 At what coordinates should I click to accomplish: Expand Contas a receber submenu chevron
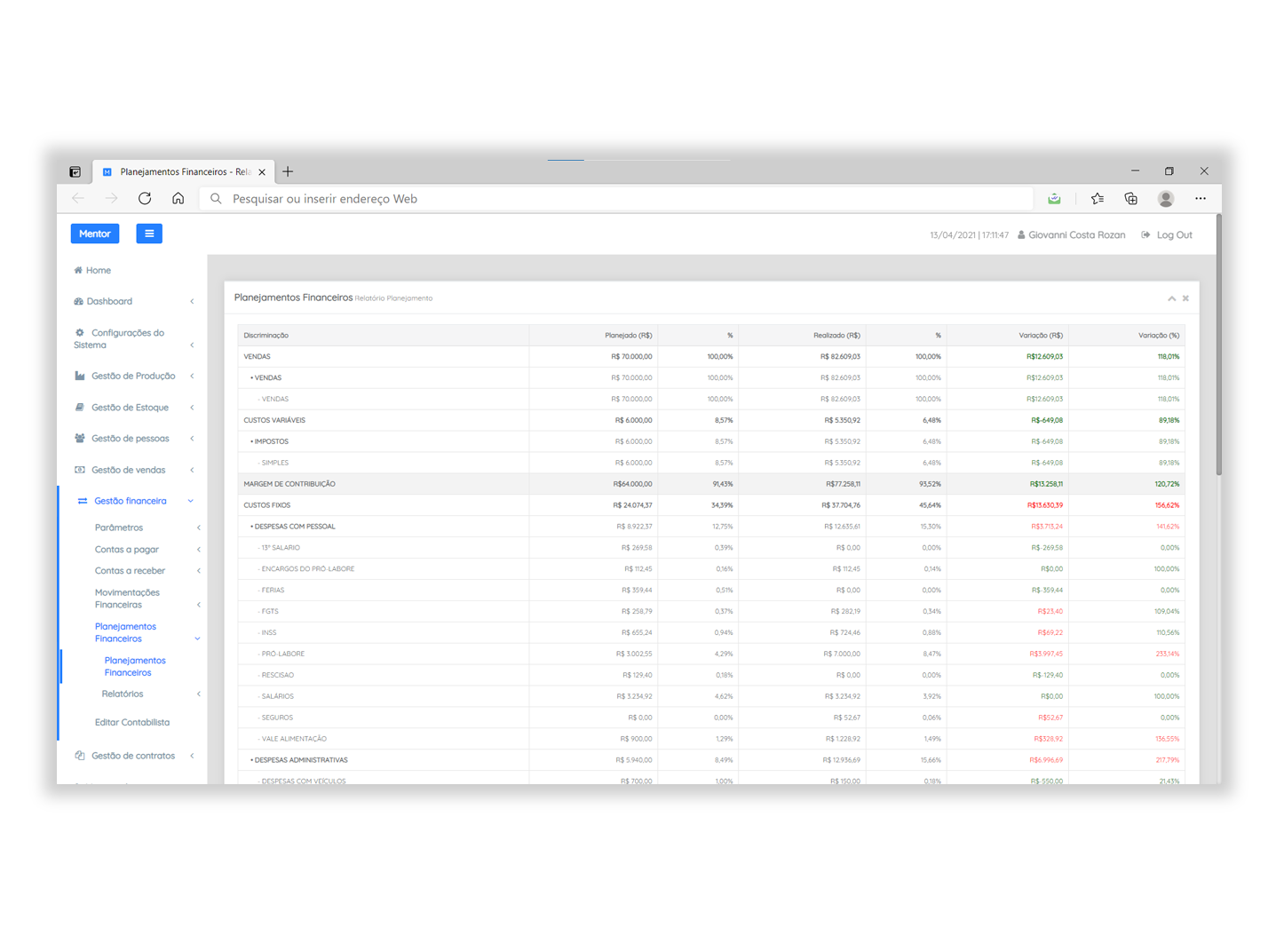pyautogui.click(x=198, y=571)
